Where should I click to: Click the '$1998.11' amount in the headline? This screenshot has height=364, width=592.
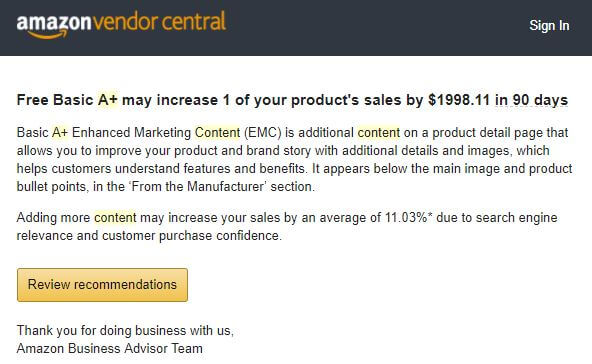[x=459, y=100]
